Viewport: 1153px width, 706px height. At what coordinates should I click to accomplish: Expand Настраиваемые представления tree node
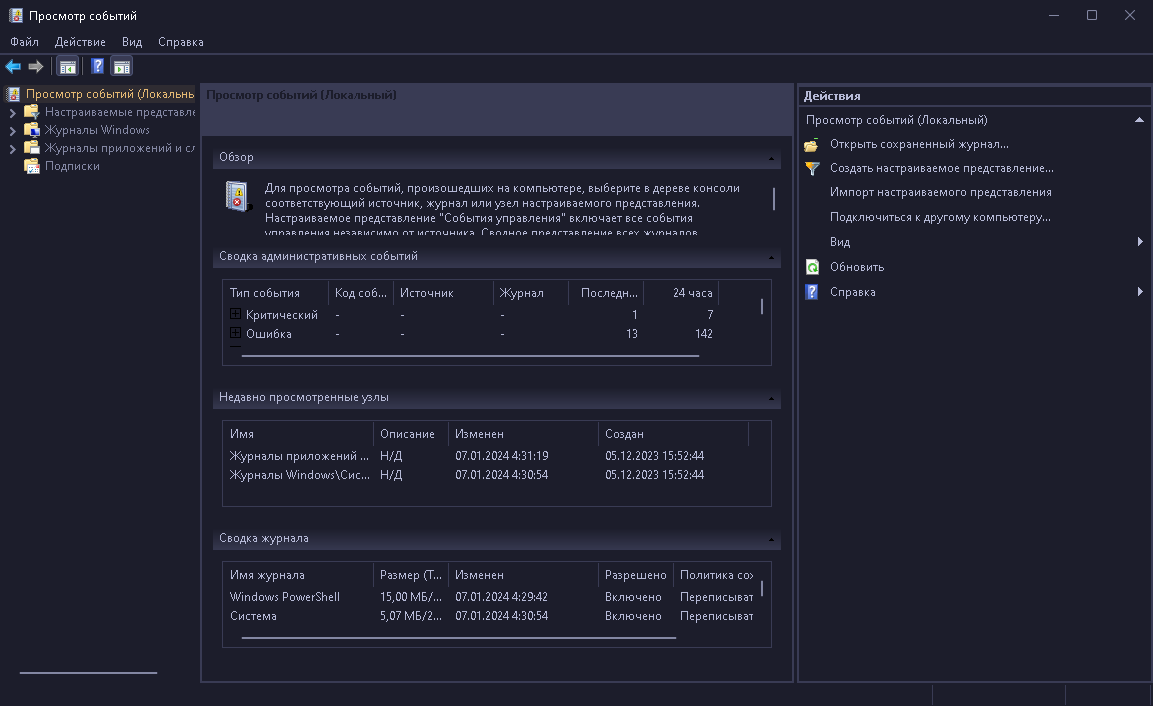pos(13,113)
